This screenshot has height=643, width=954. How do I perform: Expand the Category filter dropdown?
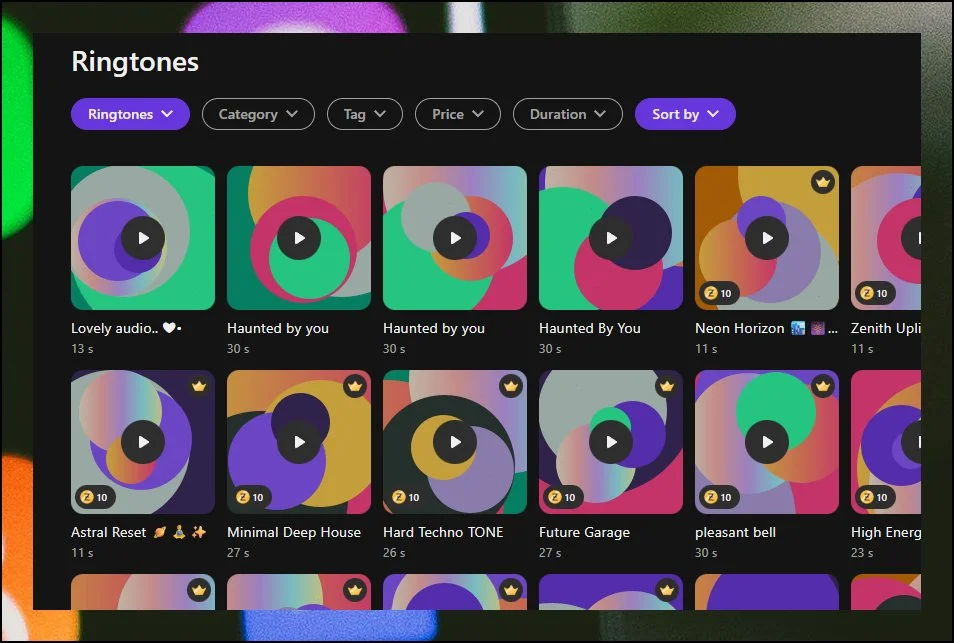tap(258, 114)
